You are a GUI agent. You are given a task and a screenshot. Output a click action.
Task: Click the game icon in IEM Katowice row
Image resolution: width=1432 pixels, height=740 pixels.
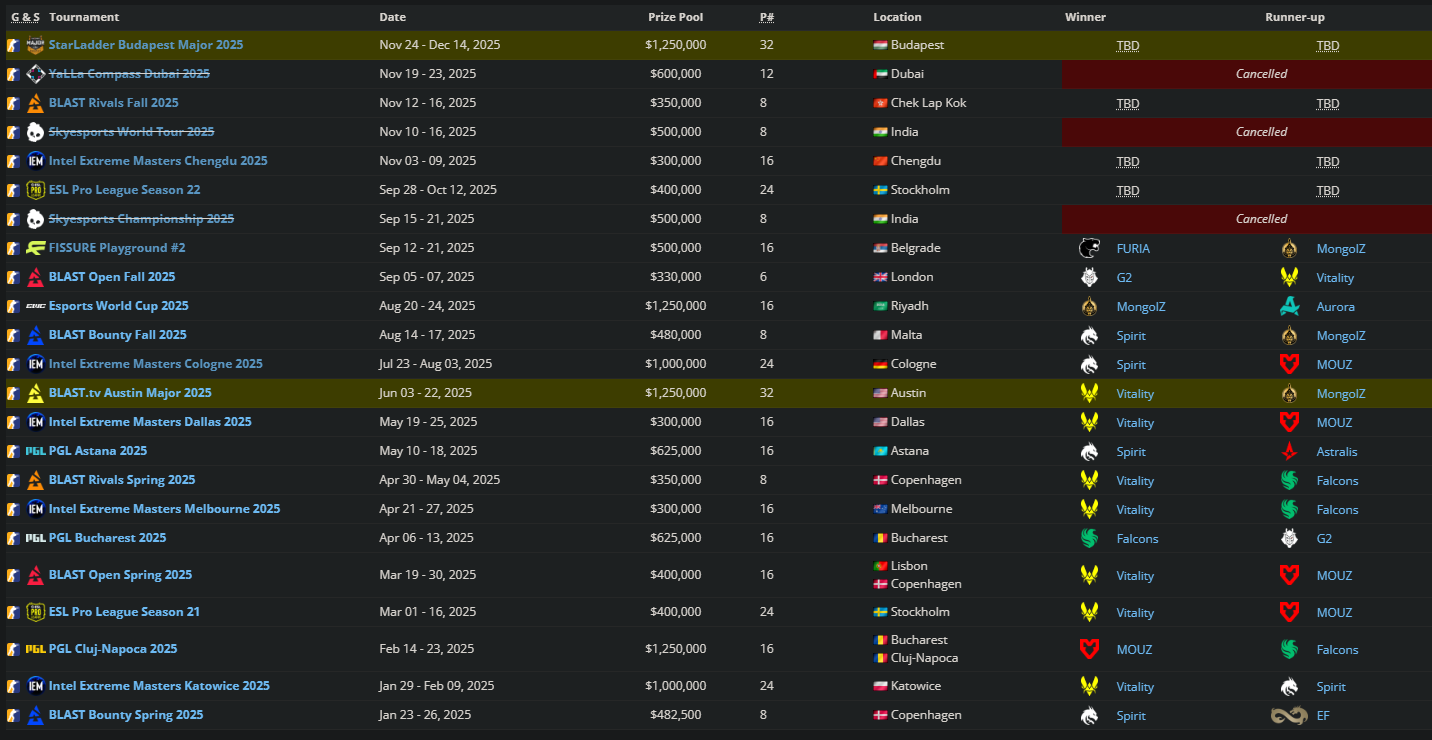coord(13,686)
